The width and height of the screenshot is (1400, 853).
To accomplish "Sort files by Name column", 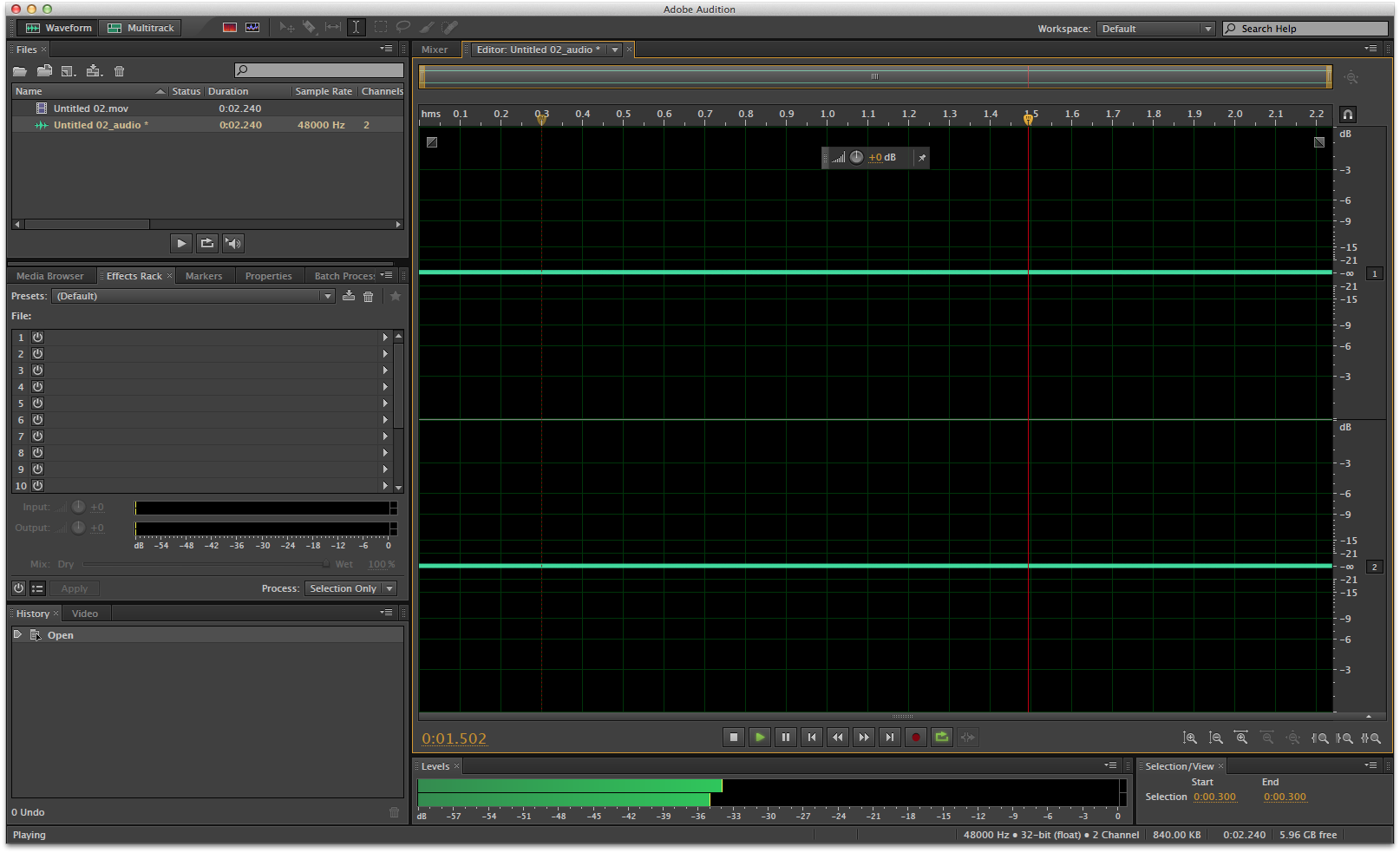I will (89, 91).
